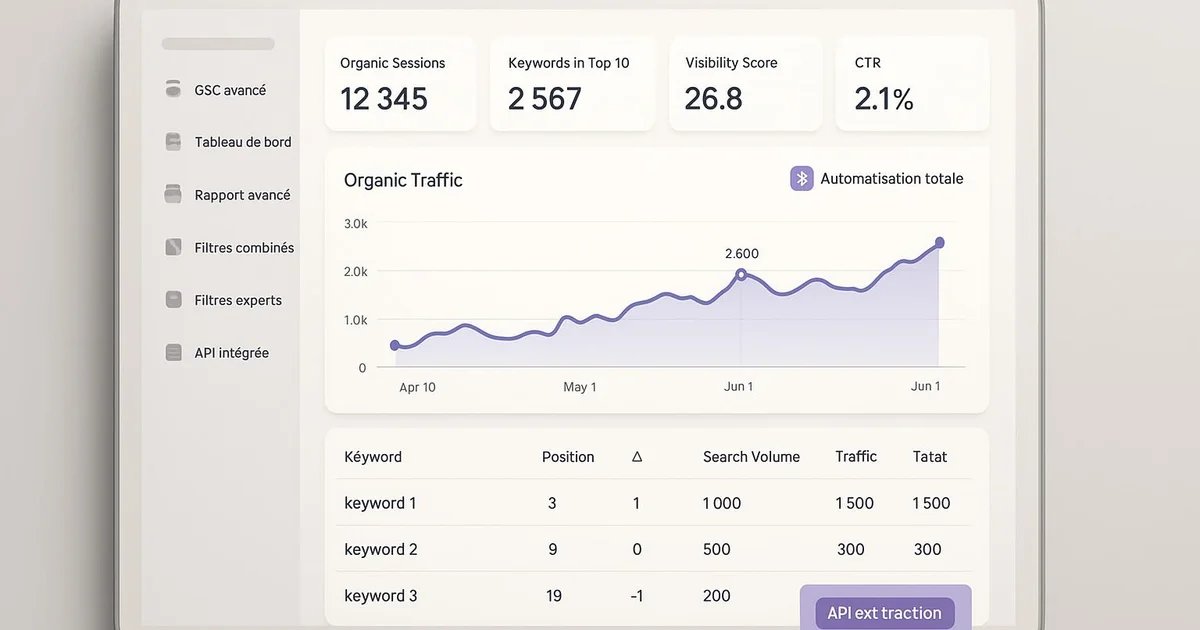Click the chart's starting data point
The width and height of the screenshot is (1200, 630).
(x=395, y=345)
